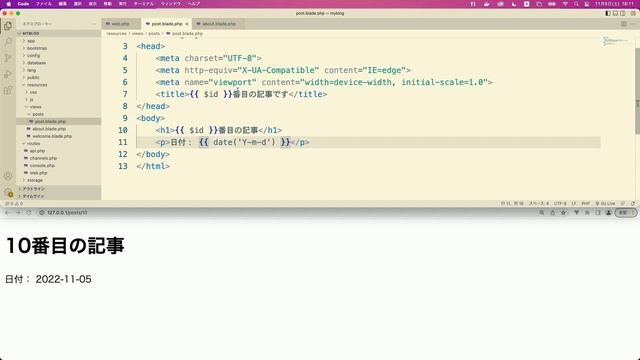
Task: Click browser share icon
Action: click(x=553, y=213)
